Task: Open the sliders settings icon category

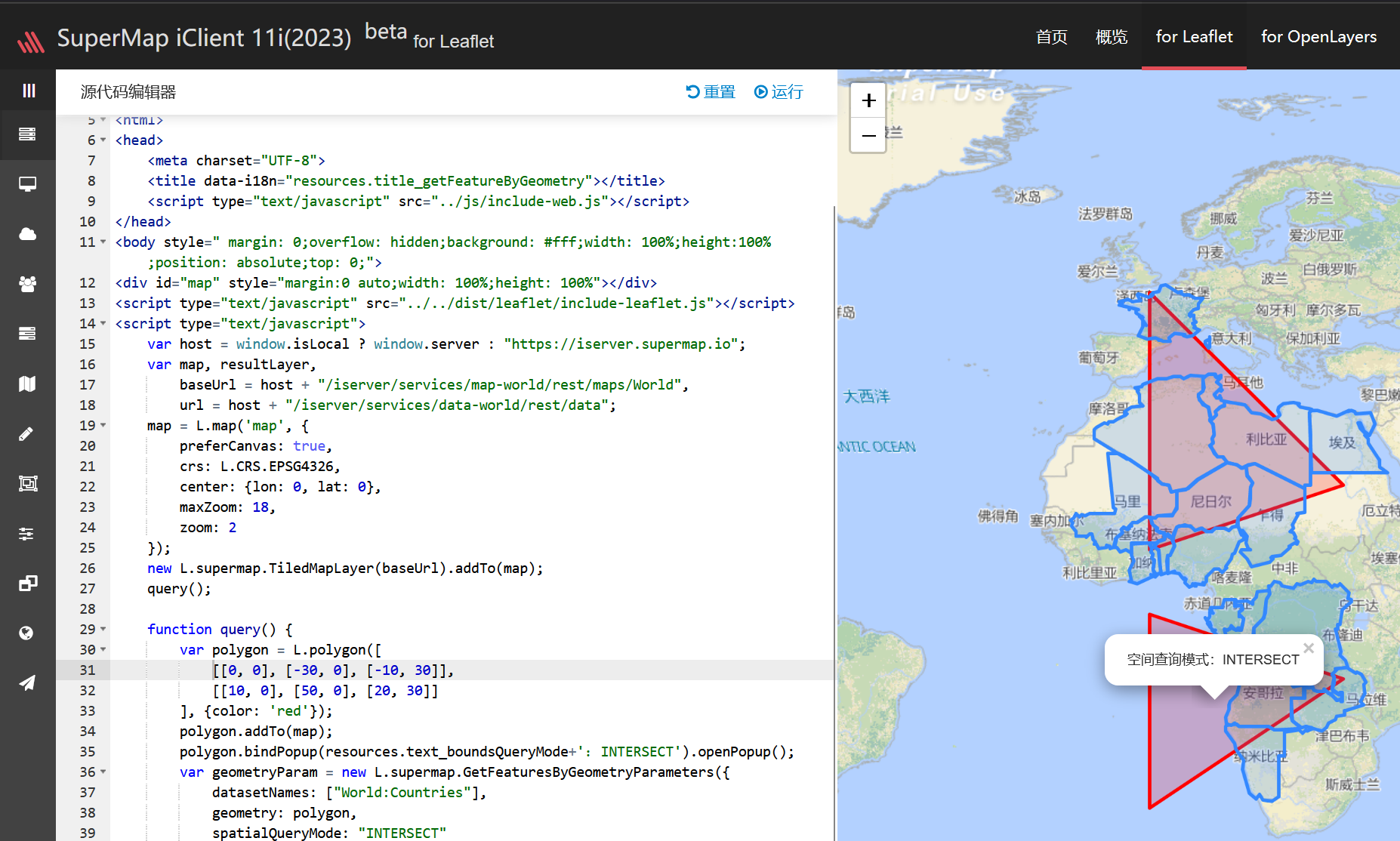Action: 27,534
